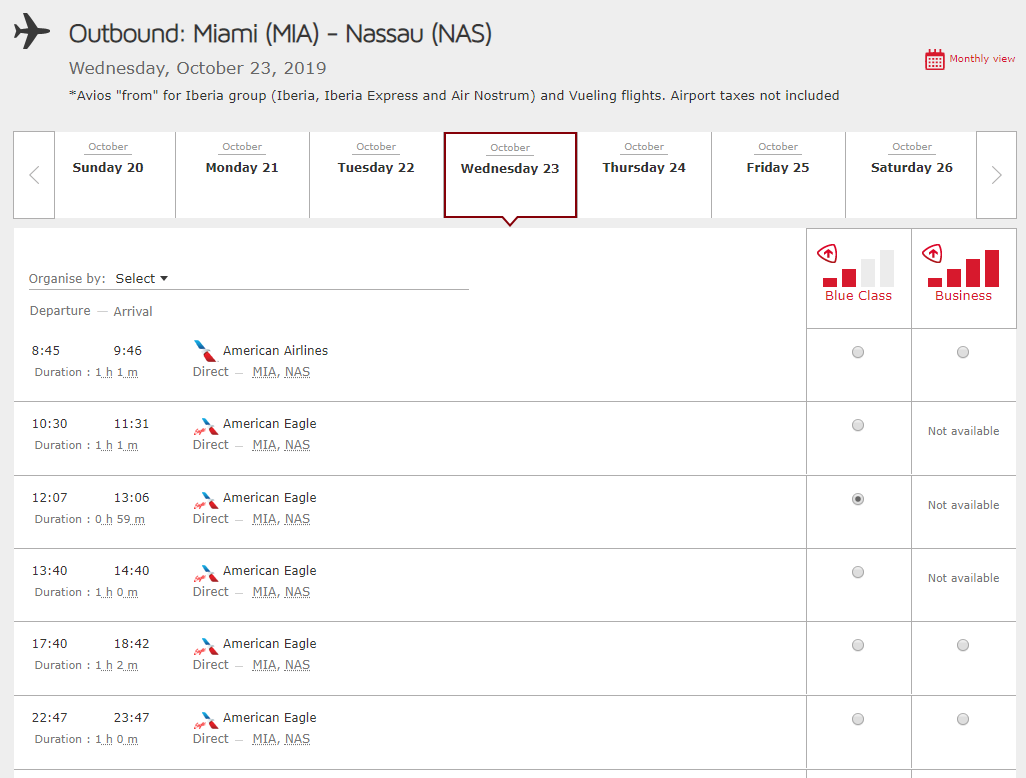1026x778 pixels.
Task: Click the Avios airport taxes disclaimer text
Action: pos(454,96)
